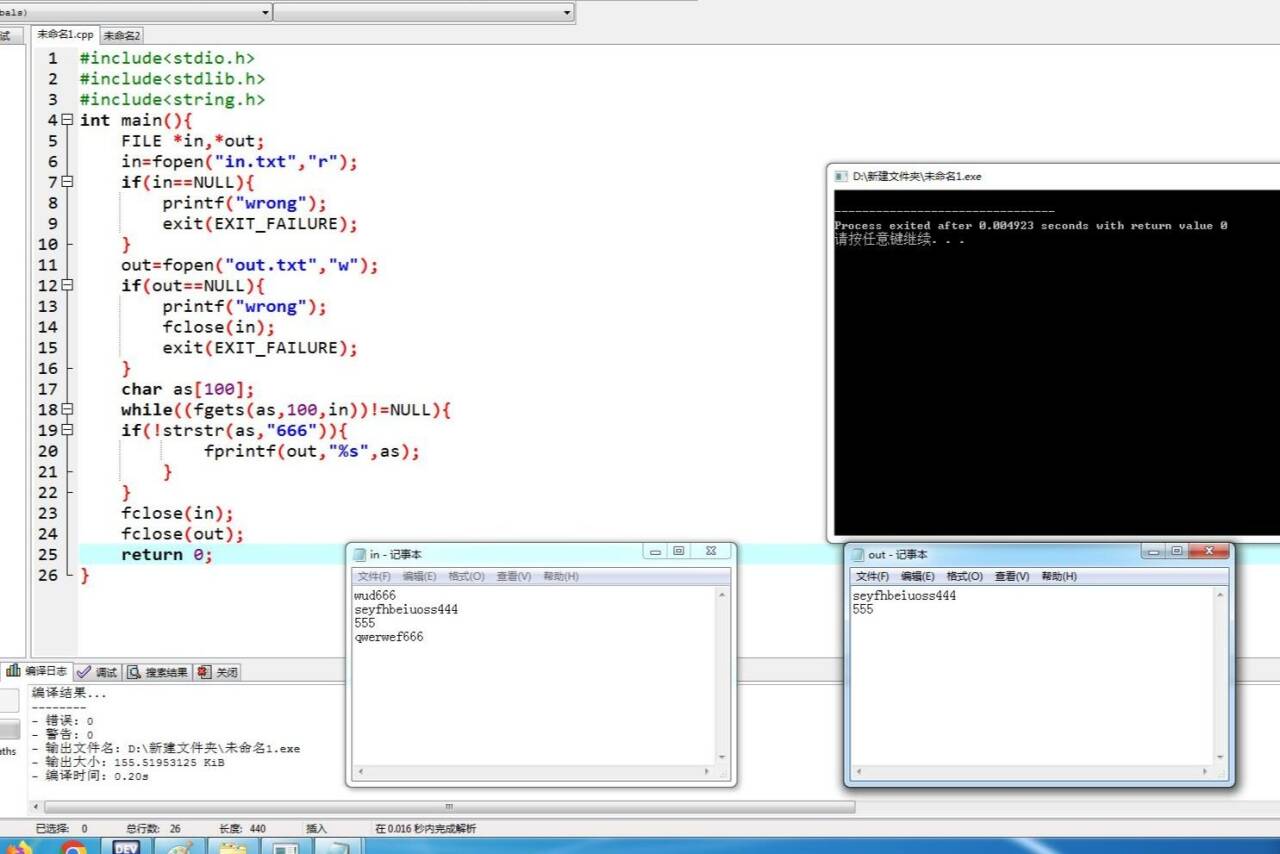Open 帮助(H) menu in the out - 记事本 window
This screenshot has height=854, width=1280.
1059,577
